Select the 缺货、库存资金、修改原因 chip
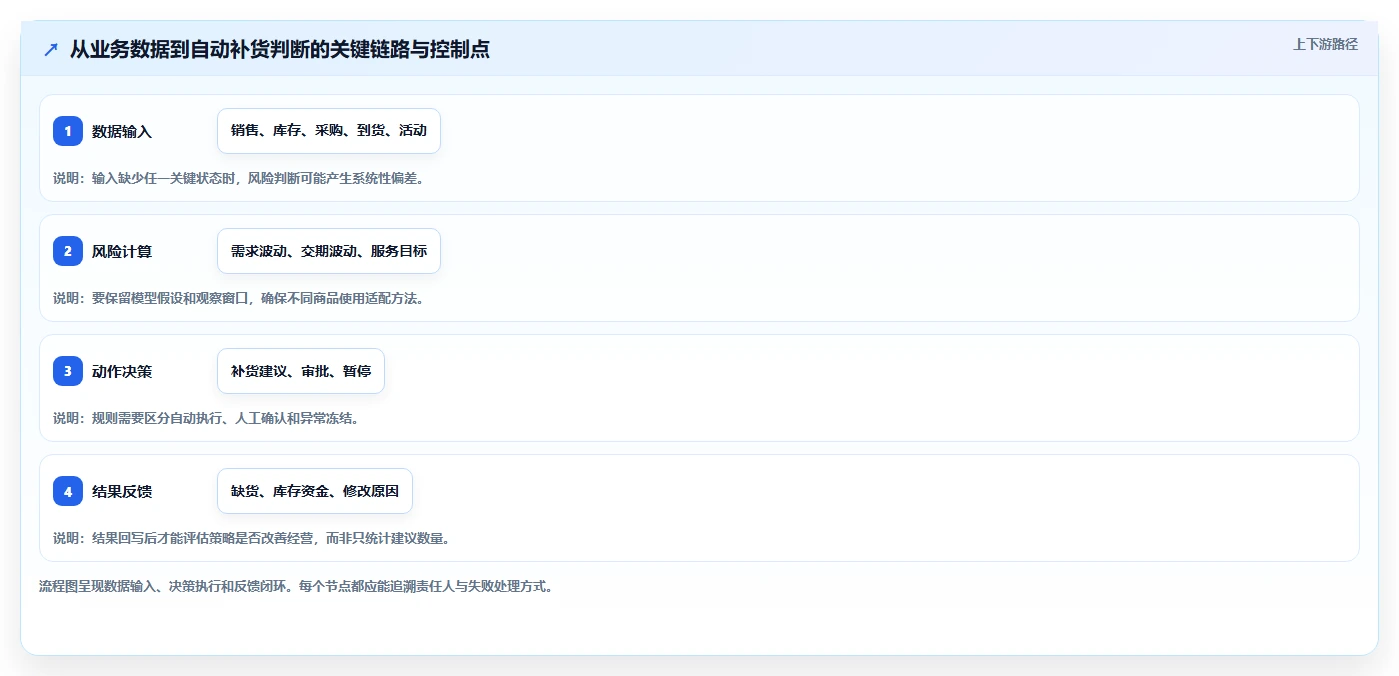The width and height of the screenshot is (1399, 676). 315,491
